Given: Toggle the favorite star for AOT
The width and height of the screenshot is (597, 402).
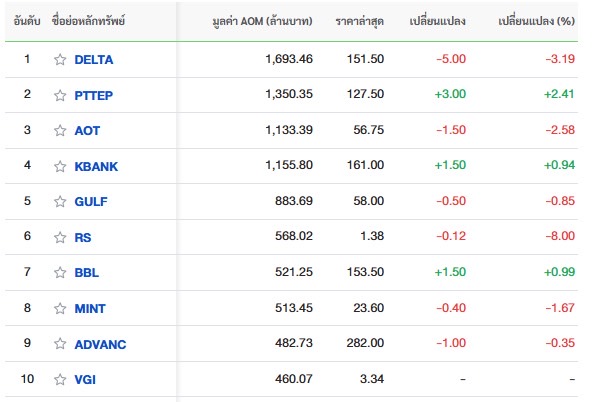Looking at the screenshot, I should 60,131.
